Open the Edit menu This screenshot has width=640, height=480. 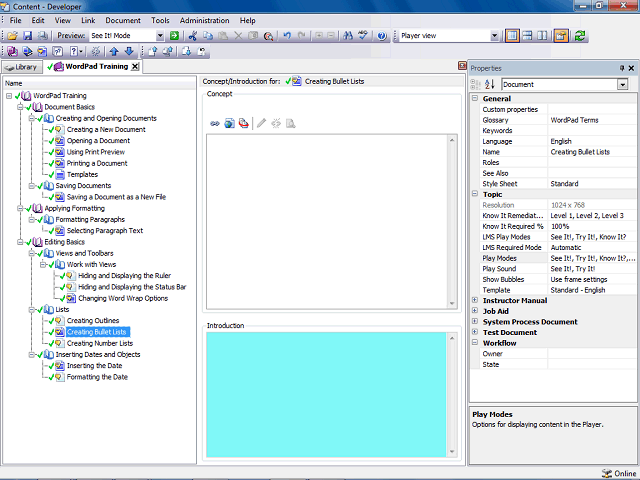pyautogui.click(x=38, y=20)
